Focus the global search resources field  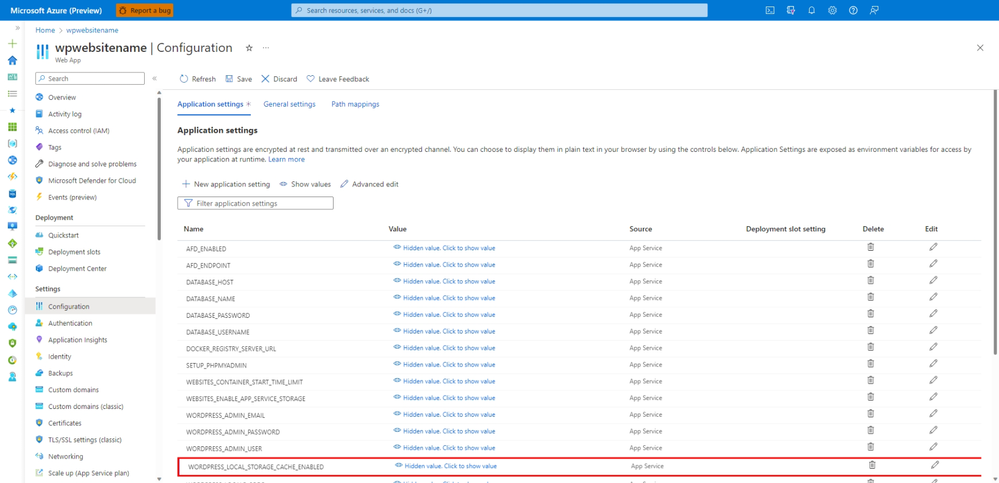pos(499,10)
